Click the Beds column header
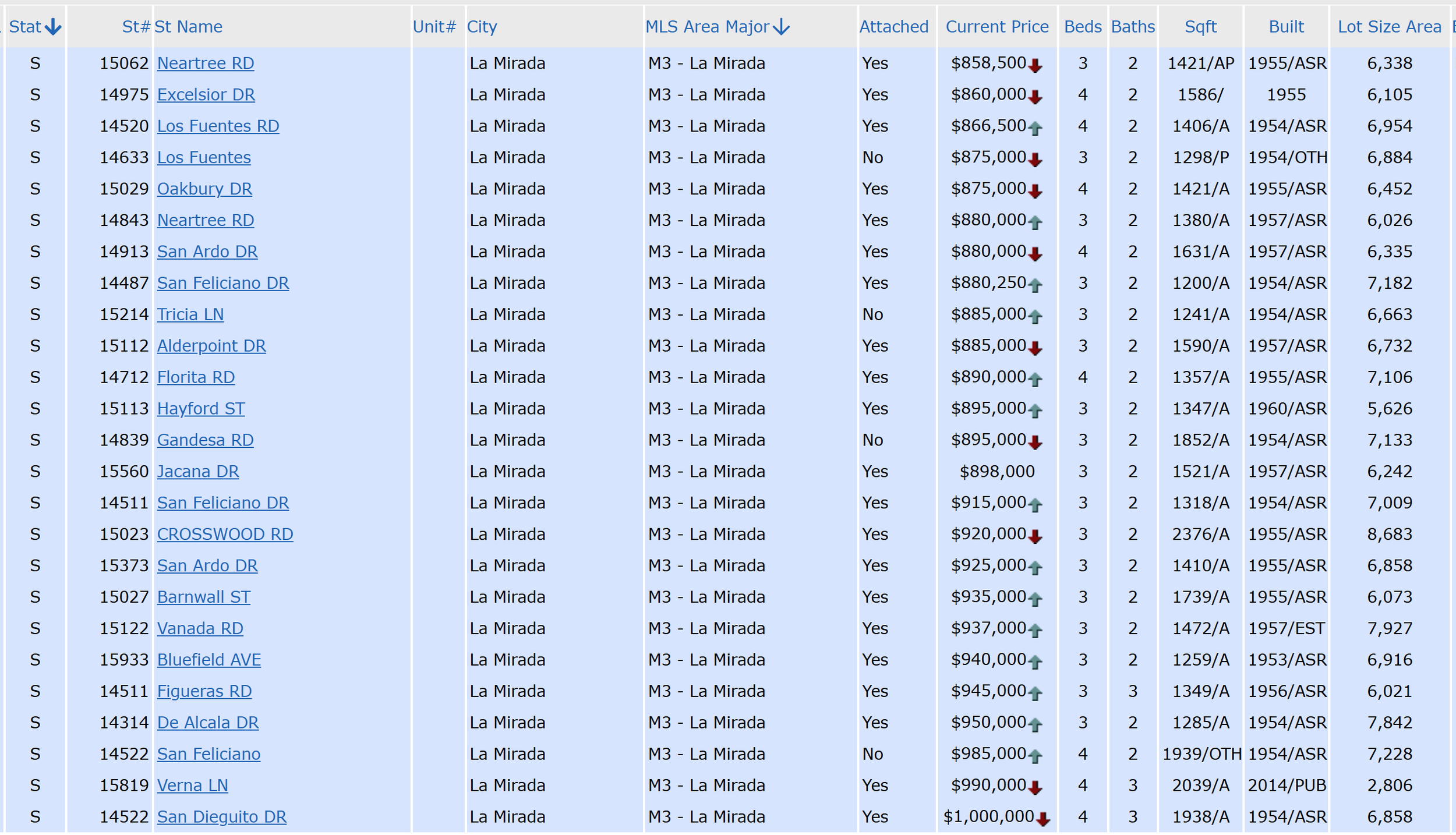1456x835 pixels. pyautogui.click(x=1083, y=27)
